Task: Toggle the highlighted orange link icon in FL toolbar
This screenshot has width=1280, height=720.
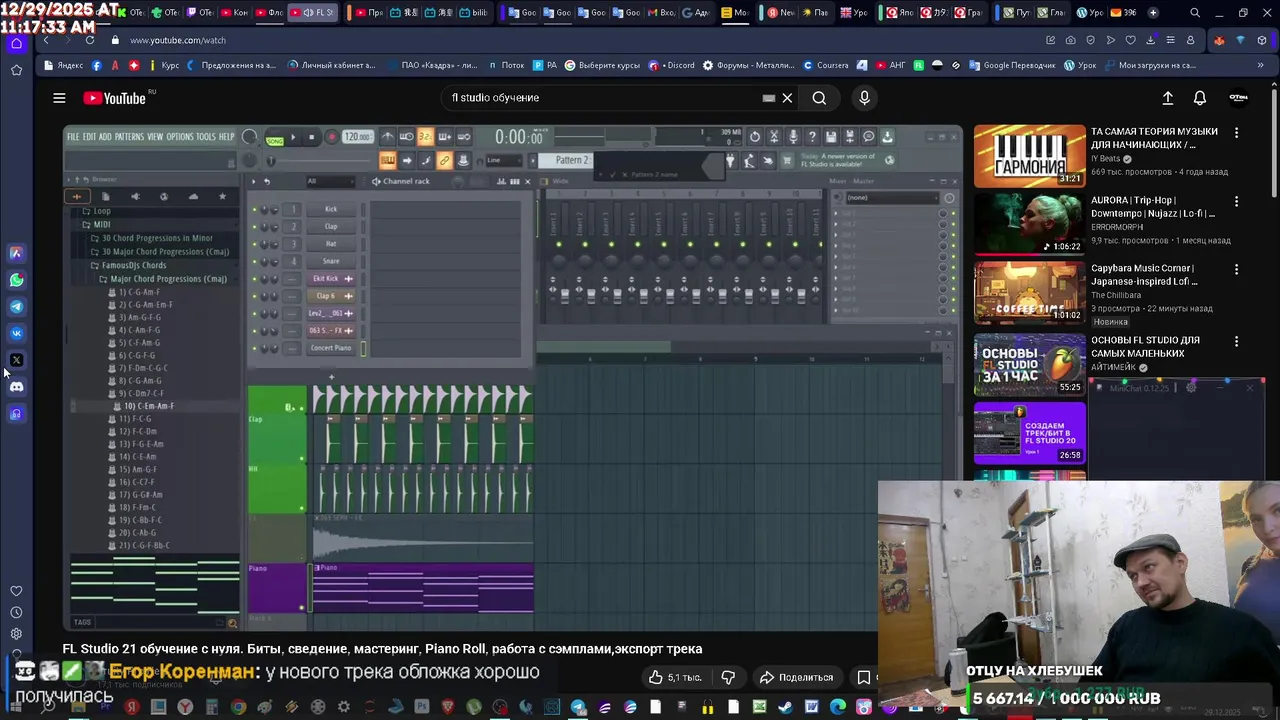Action: tap(444, 160)
